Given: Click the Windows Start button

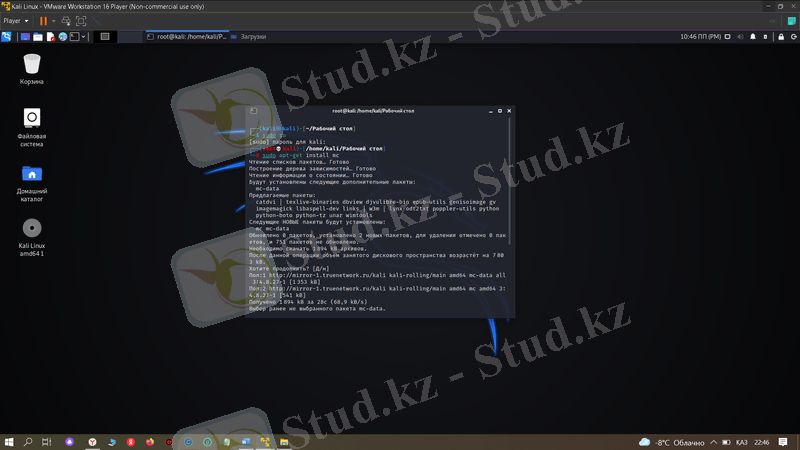Looking at the screenshot, I should coord(9,441).
